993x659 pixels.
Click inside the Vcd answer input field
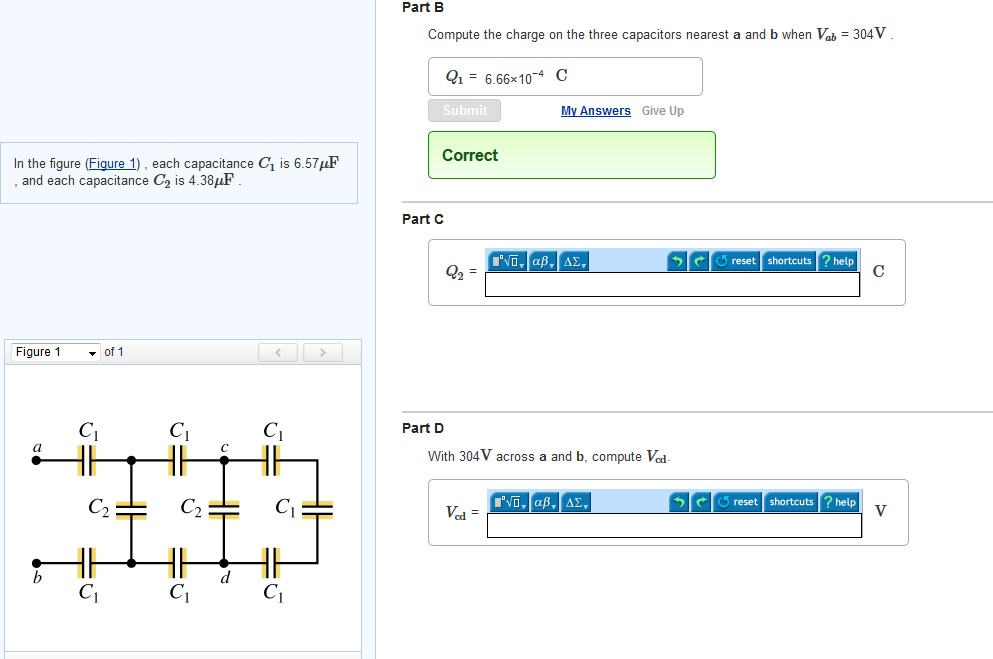point(673,525)
